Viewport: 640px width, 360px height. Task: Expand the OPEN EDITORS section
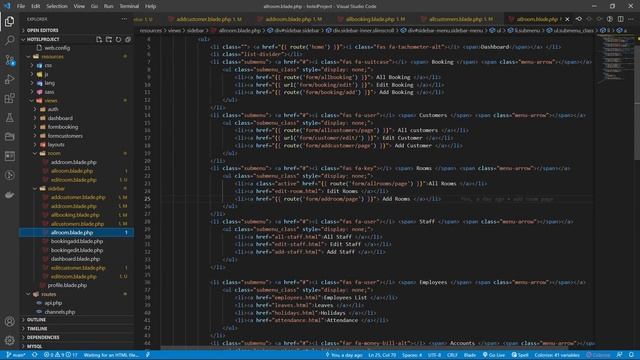click(77, 30)
